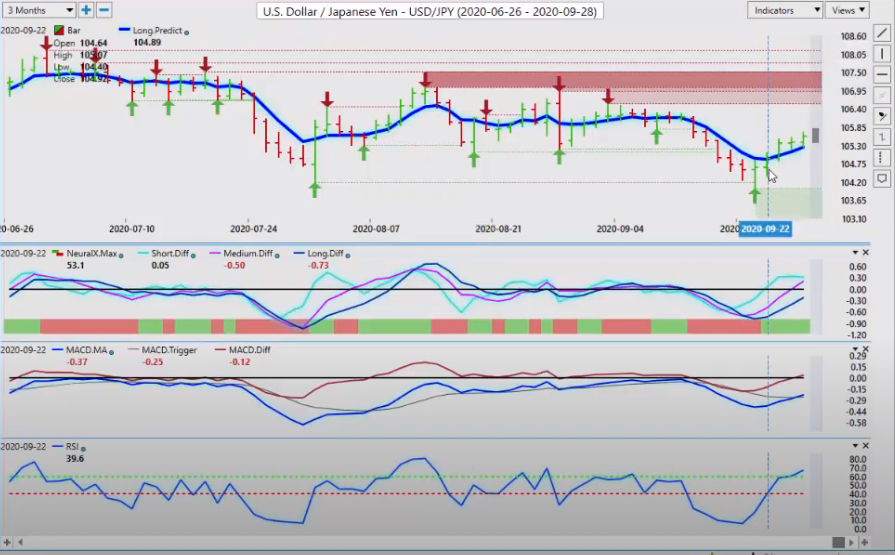This screenshot has width=895, height=555.
Task: Click the MACD.MA value -0.37
Action: (76, 362)
